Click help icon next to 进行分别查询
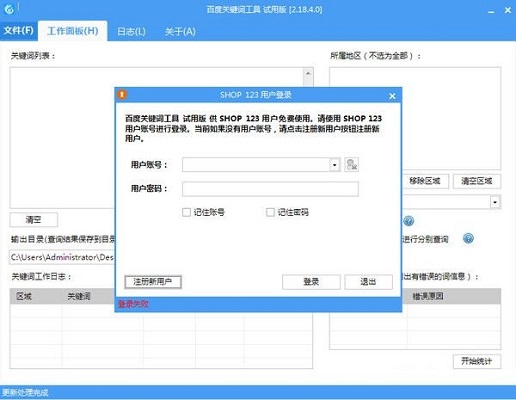The height and width of the screenshot is (400, 516). click(x=468, y=238)
